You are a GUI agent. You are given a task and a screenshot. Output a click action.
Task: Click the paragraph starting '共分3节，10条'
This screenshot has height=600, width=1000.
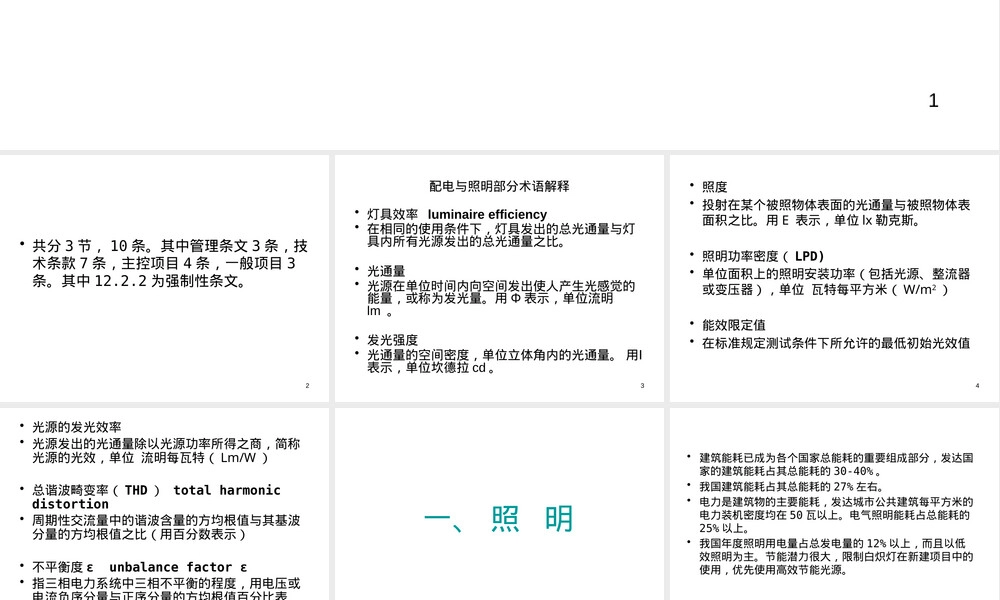[170, 263]
